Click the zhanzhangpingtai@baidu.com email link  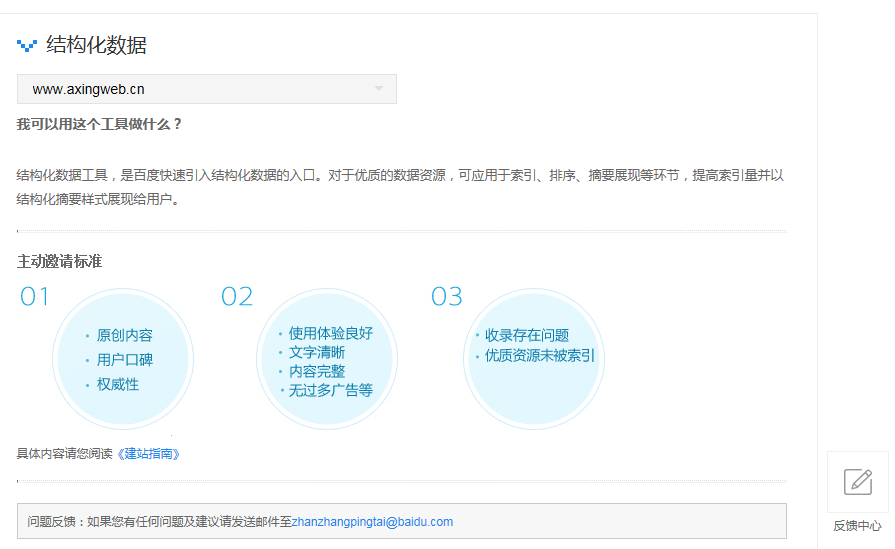point(372,522)
